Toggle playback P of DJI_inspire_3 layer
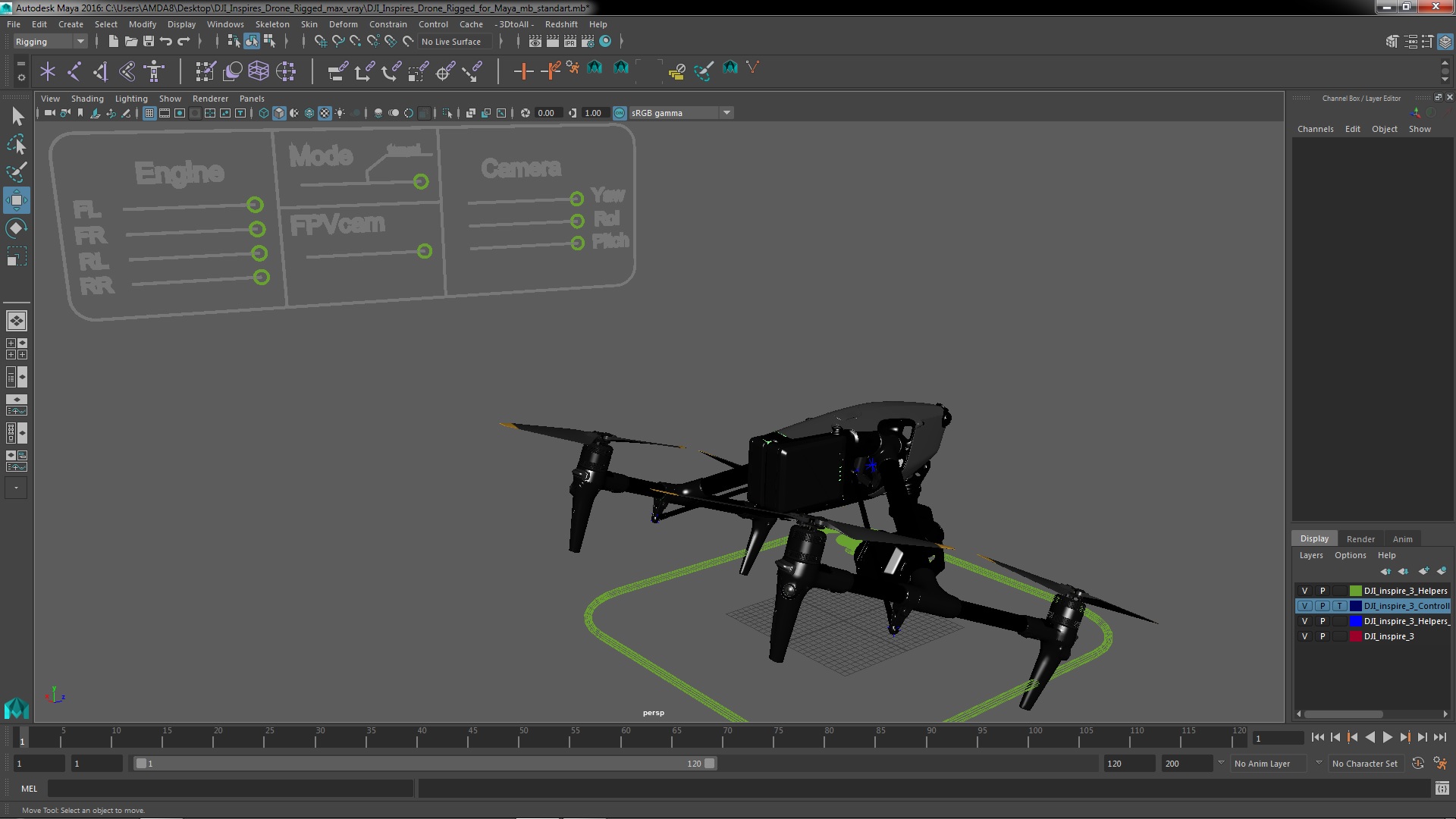1456x819 pixels. point(1323,636)
